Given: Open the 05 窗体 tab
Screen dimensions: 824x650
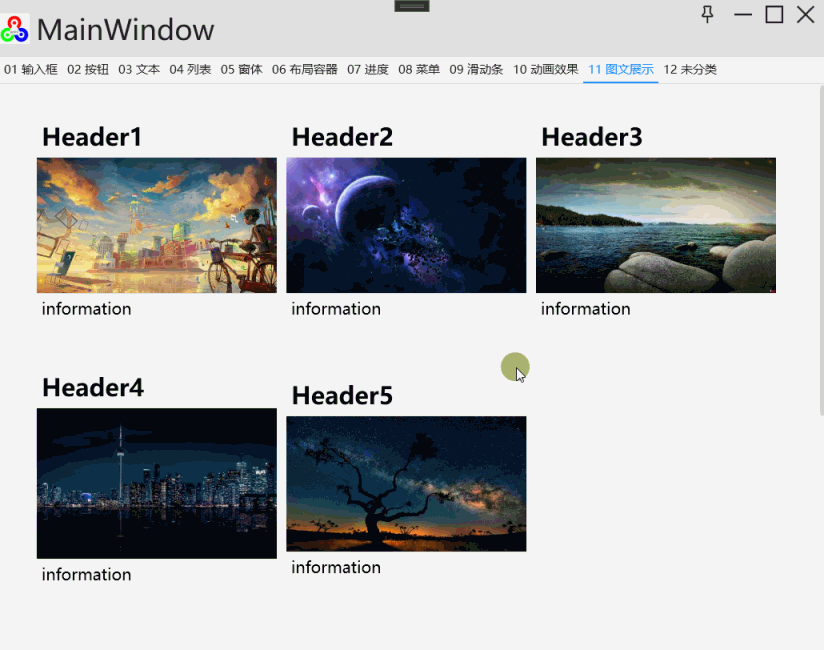Looking at the screenshot, I should (x=242, y=69).
